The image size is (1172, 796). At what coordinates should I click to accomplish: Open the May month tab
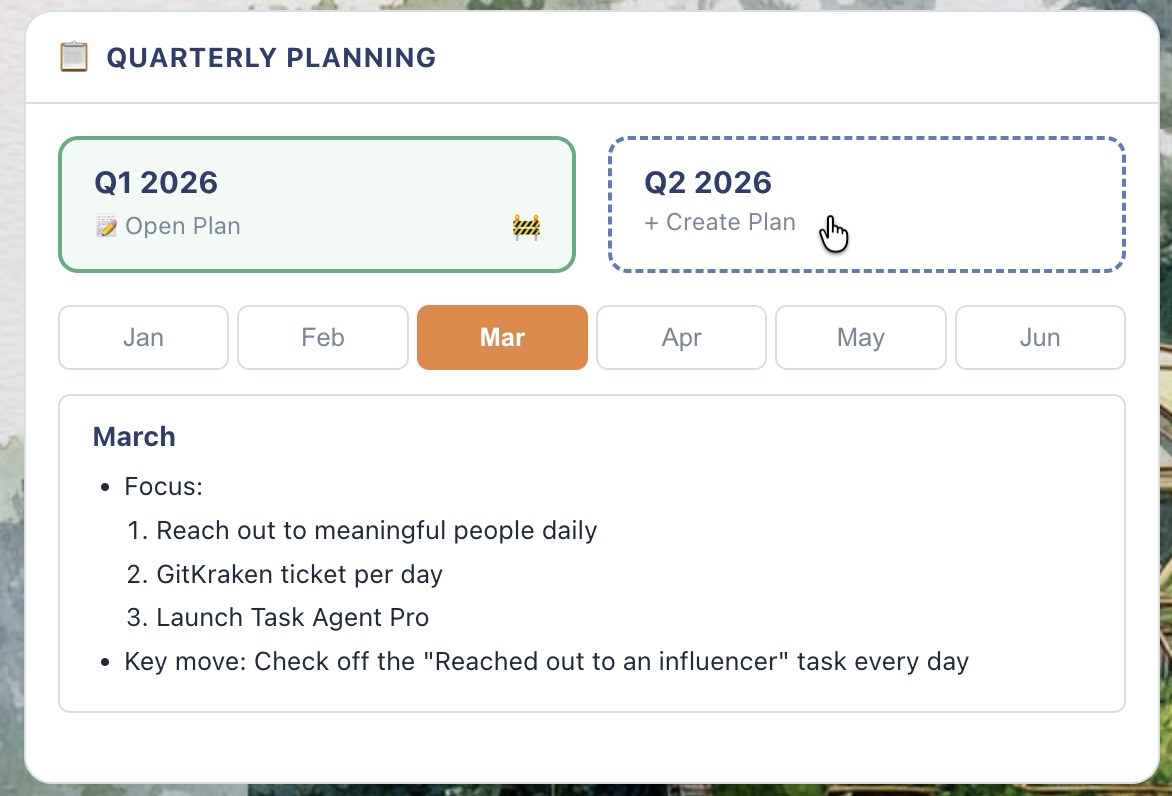point(860,338)
